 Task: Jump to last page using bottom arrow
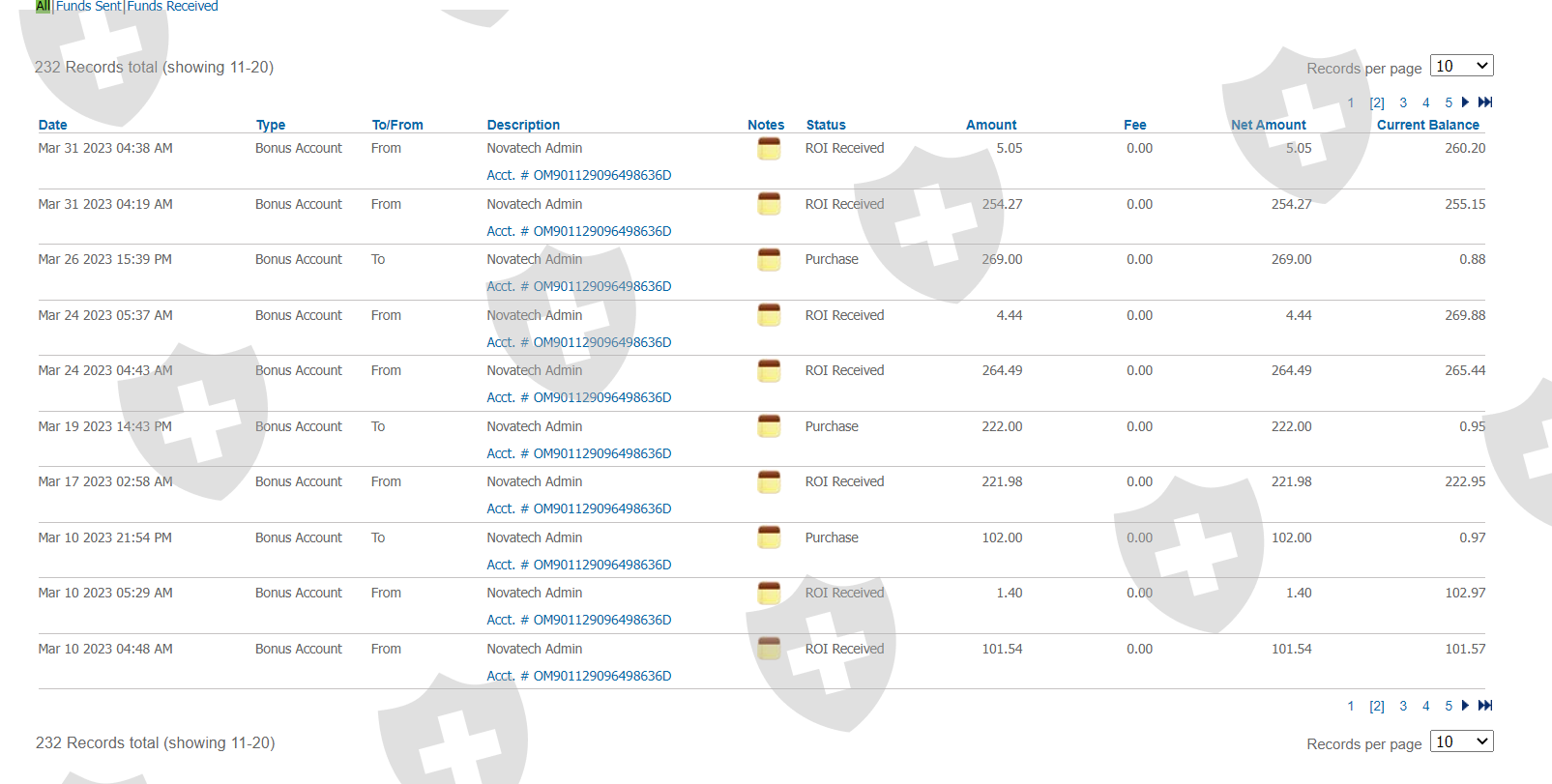coord(1485,706)
